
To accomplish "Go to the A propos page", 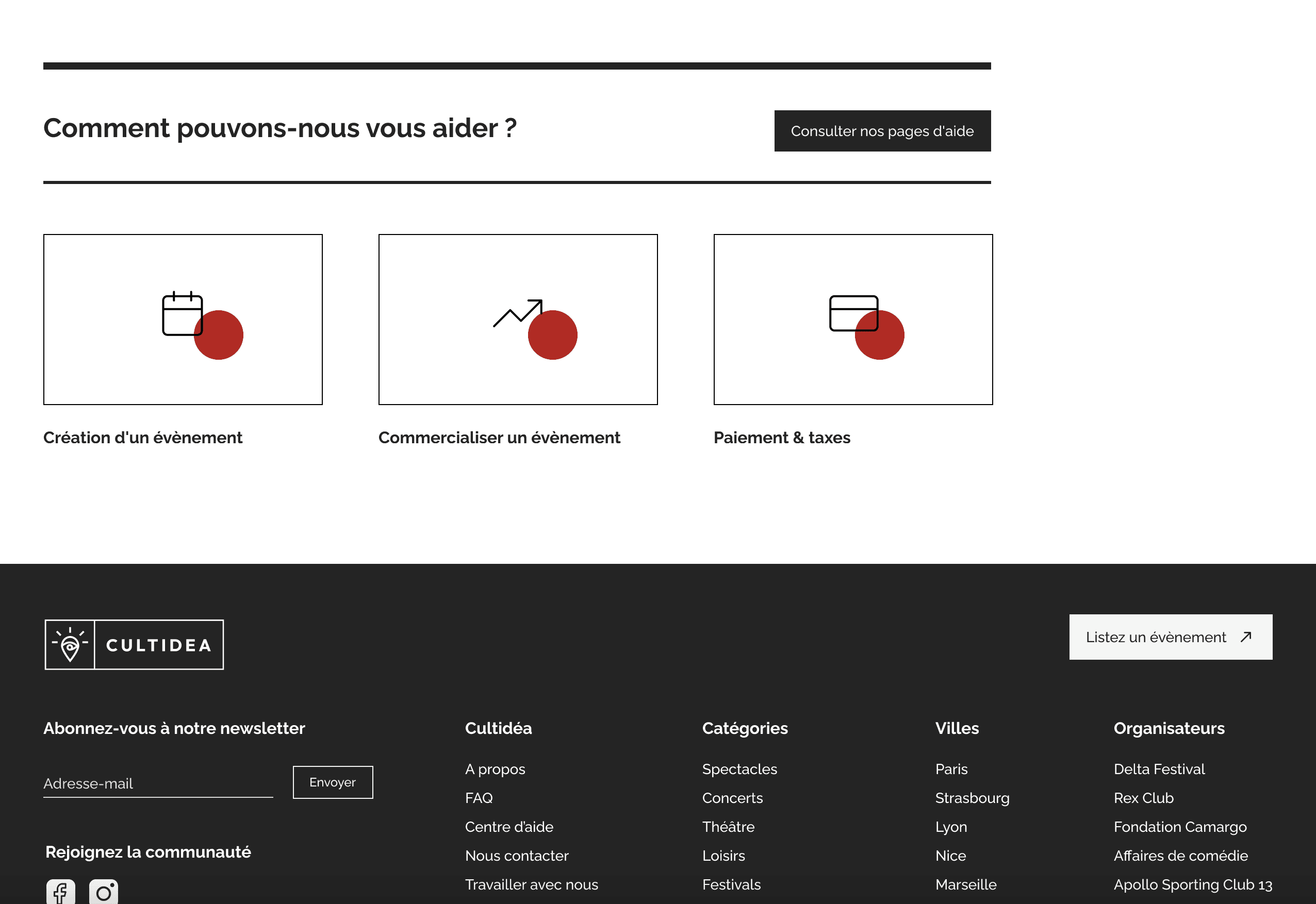I will (495, 769).
